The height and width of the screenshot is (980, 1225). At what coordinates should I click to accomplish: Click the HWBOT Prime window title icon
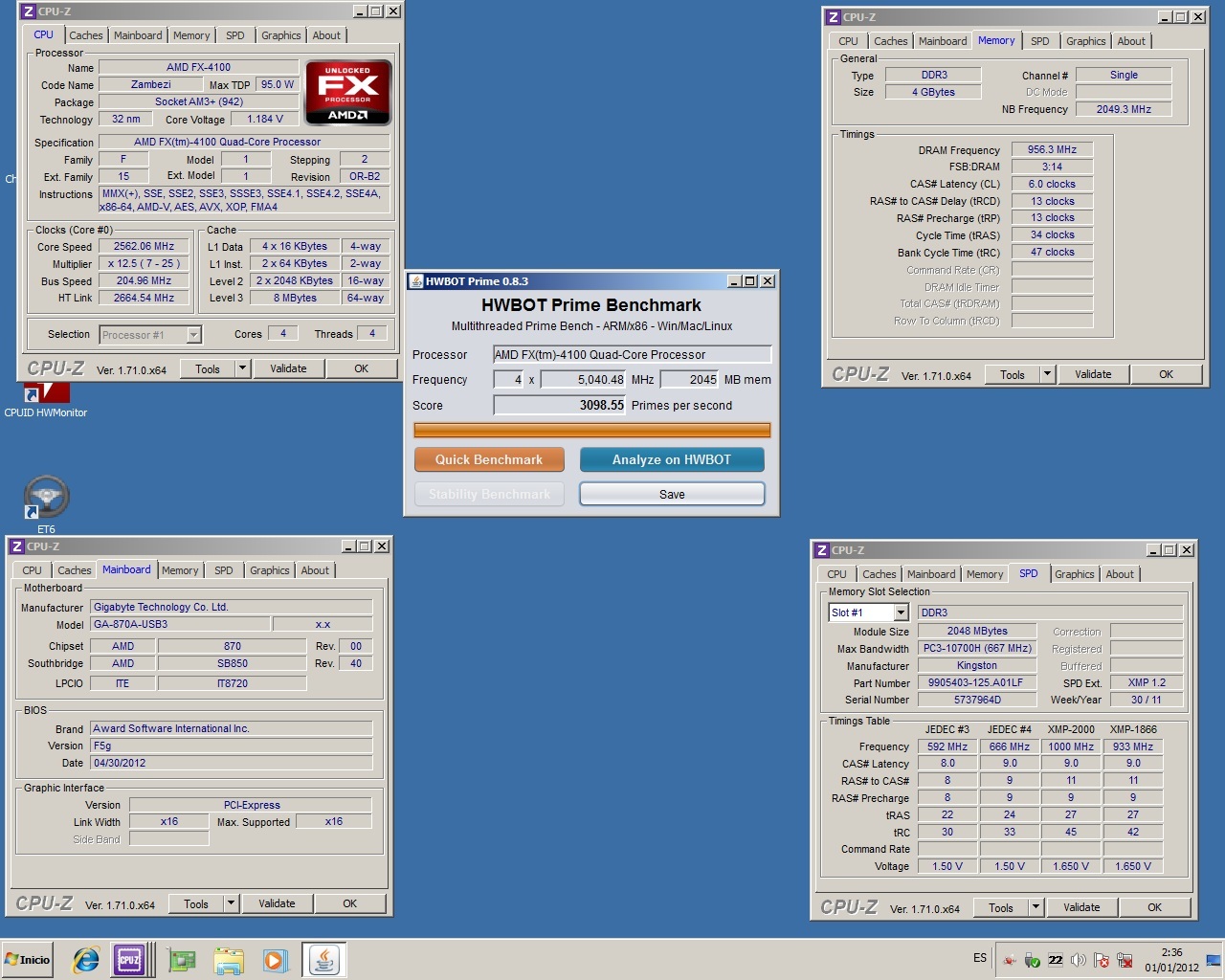(416, 281)
